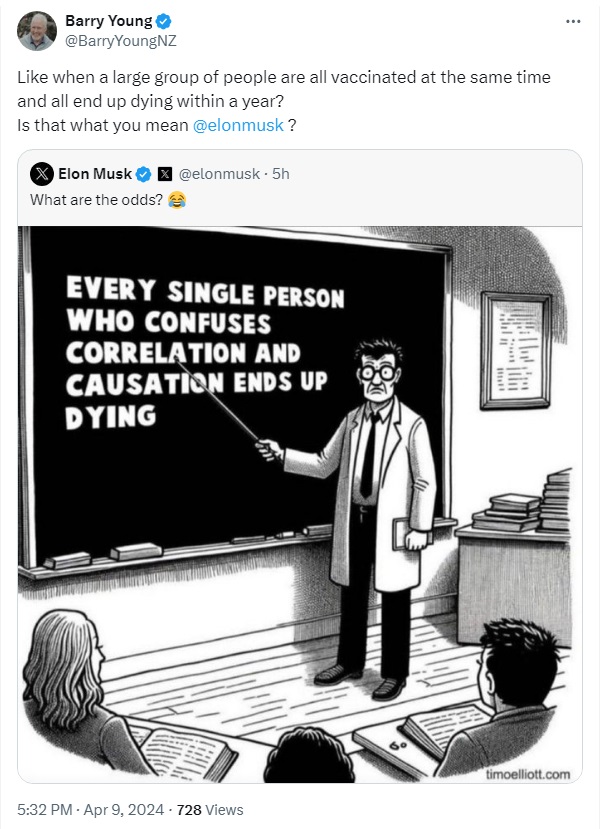
Task: Open the 728 Views analytics
Action: click(210, 810)
